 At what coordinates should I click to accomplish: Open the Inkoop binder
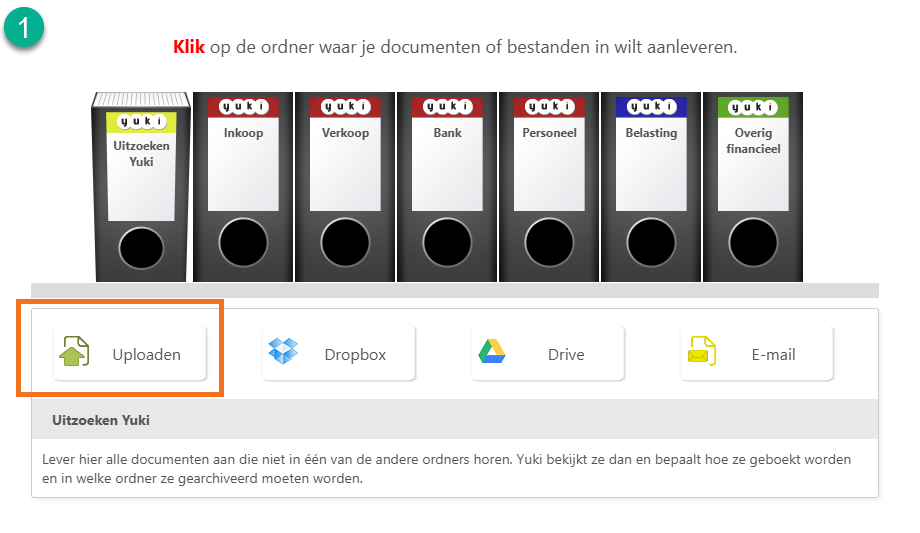point(243,187)
